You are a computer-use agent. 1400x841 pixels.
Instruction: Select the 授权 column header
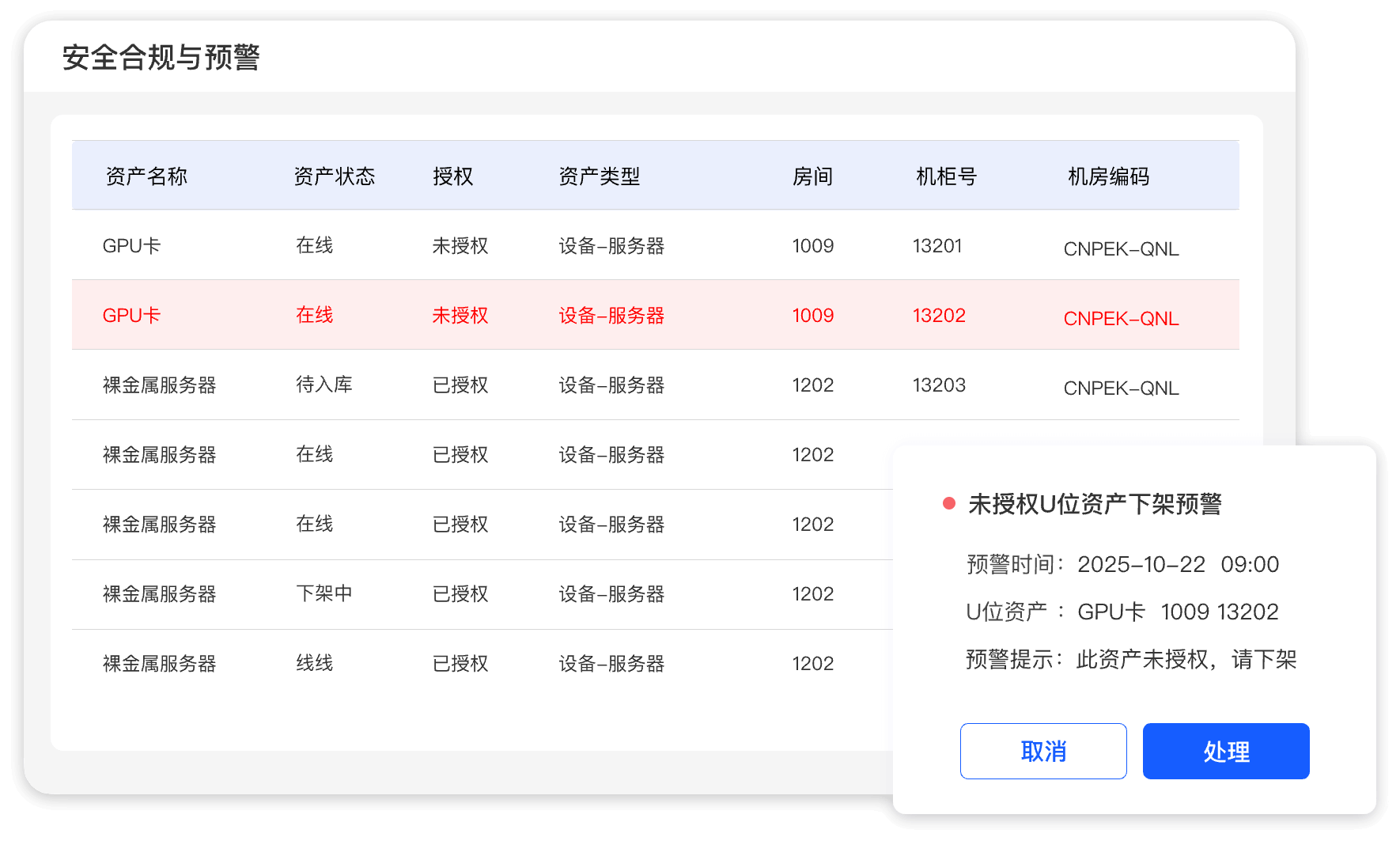coord(452,176)
